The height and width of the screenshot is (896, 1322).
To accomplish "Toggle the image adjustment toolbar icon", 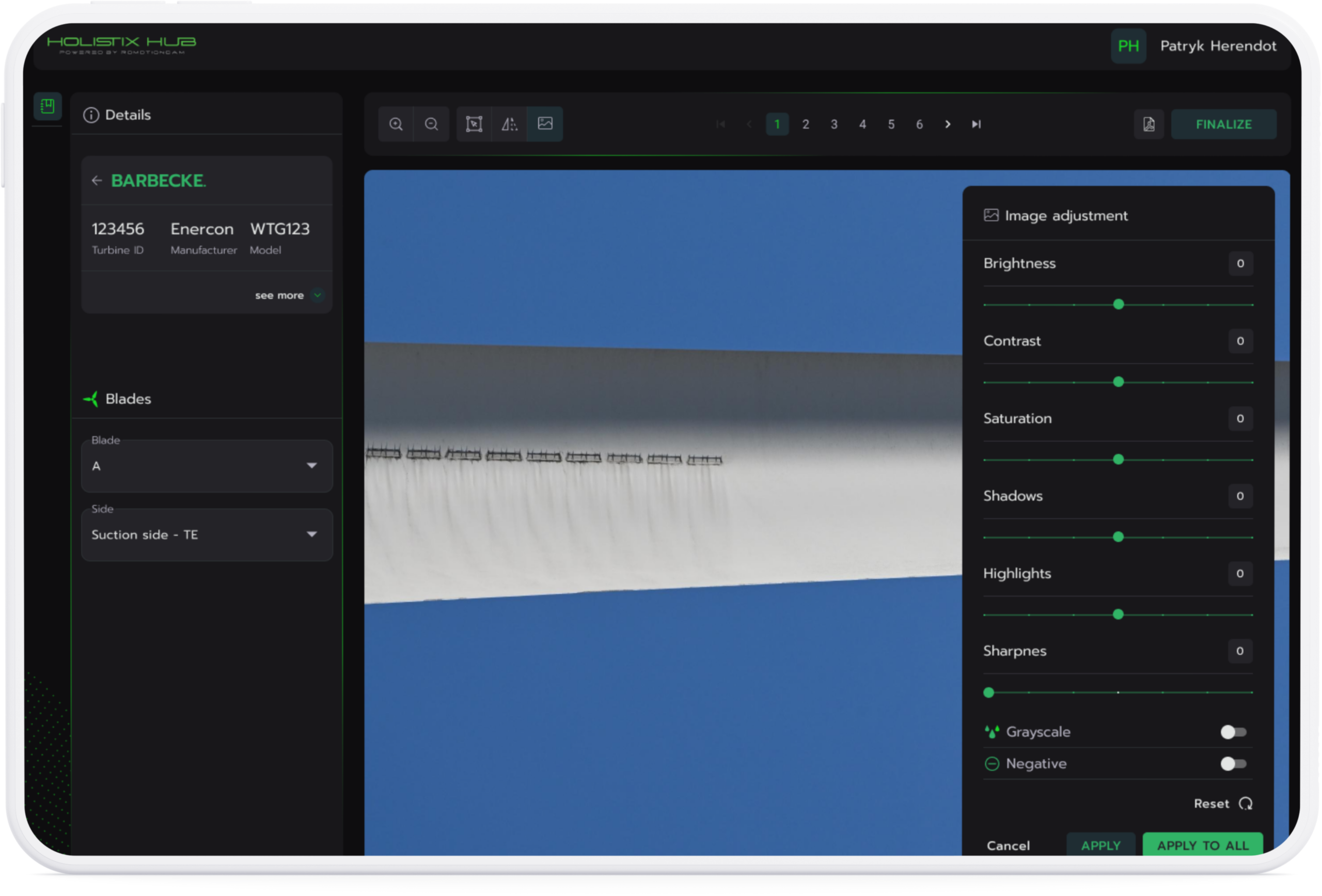I will [x=545, y=123].
